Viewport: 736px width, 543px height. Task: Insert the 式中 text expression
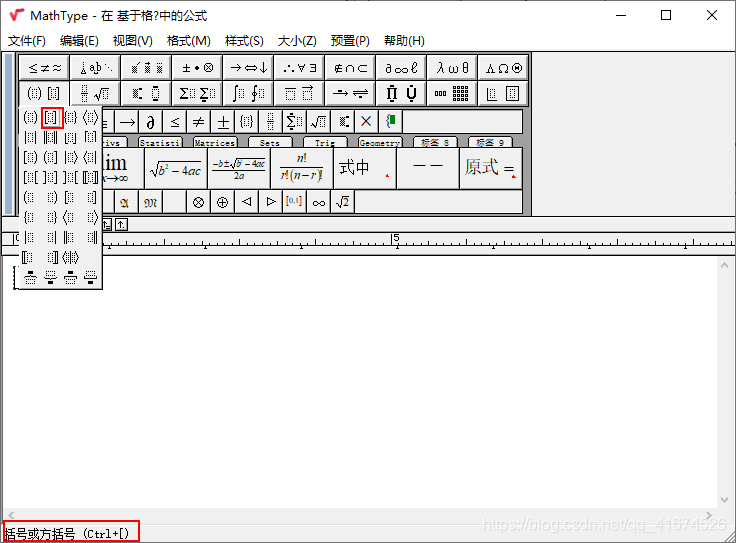365,169
